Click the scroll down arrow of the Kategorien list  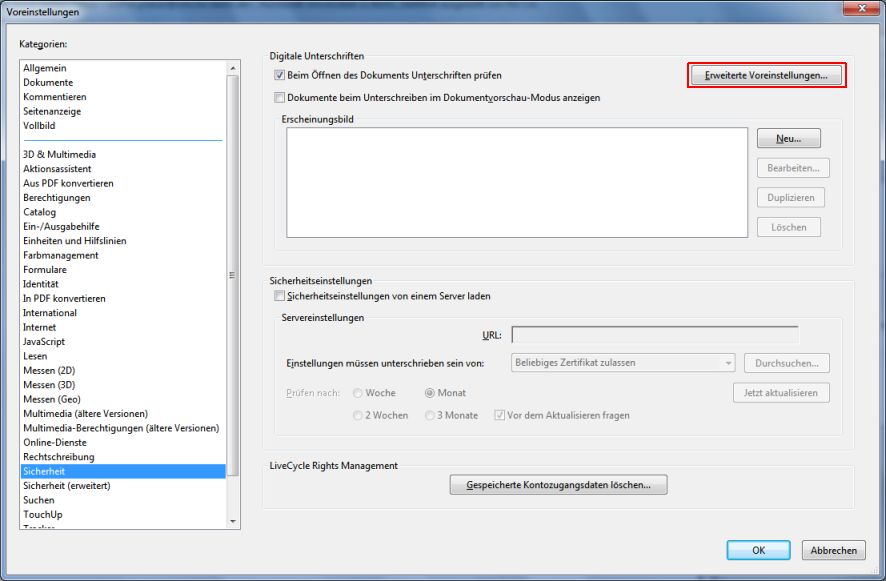click(x=234, y=521)
